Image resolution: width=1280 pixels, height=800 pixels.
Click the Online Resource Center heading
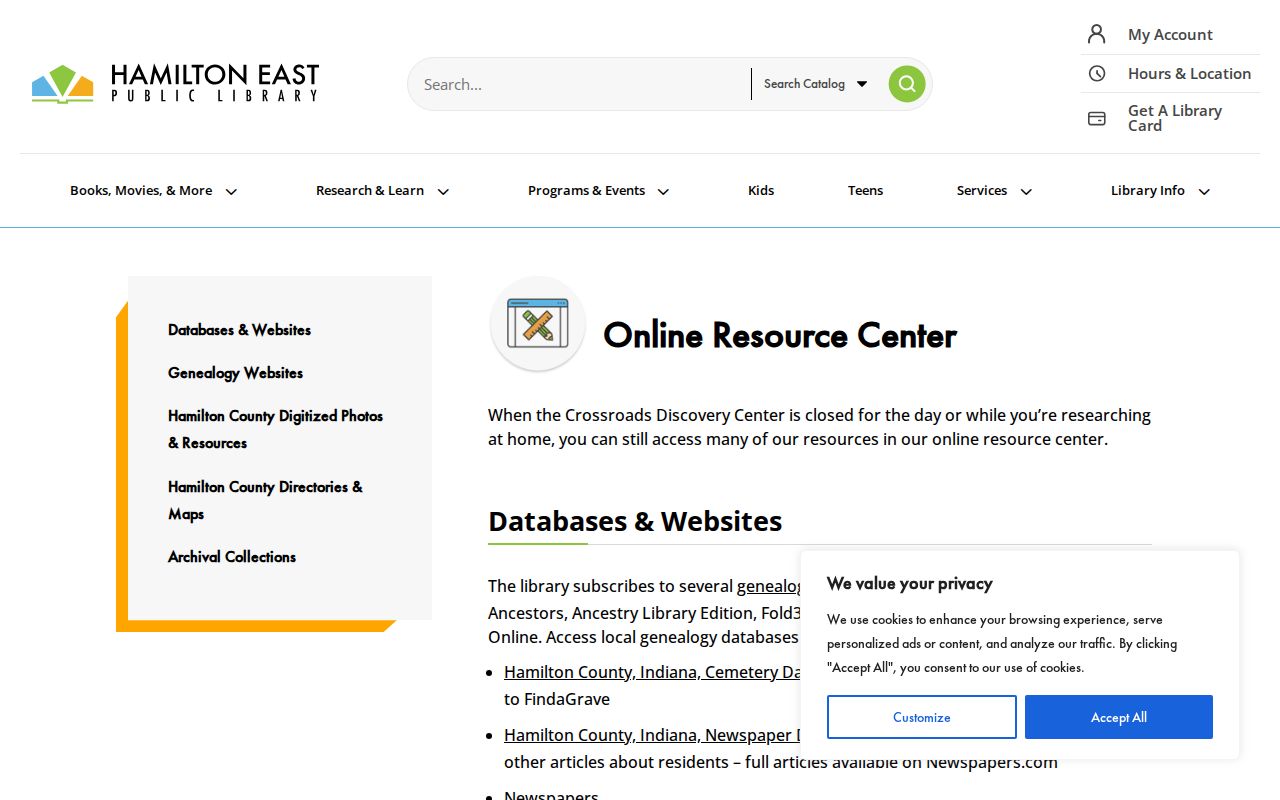[x=780, y=335]
